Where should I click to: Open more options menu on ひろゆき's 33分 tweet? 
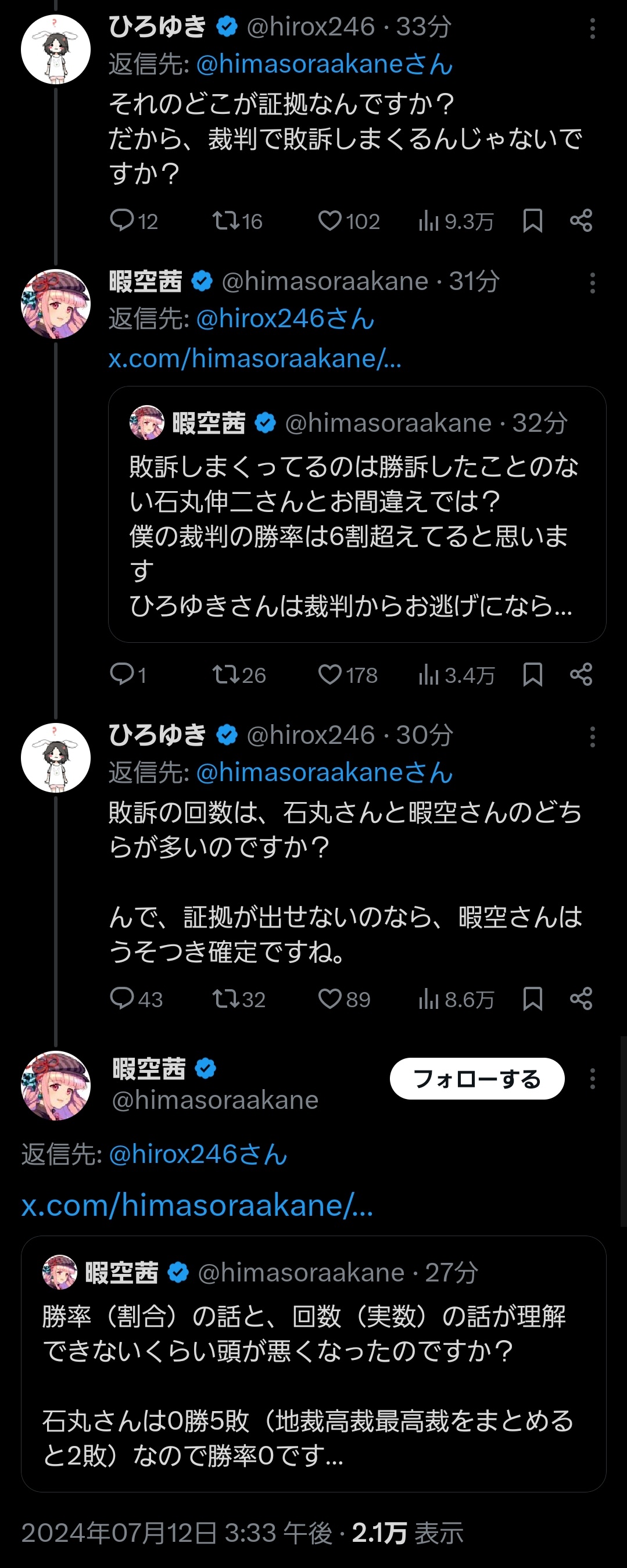point(592,28)
